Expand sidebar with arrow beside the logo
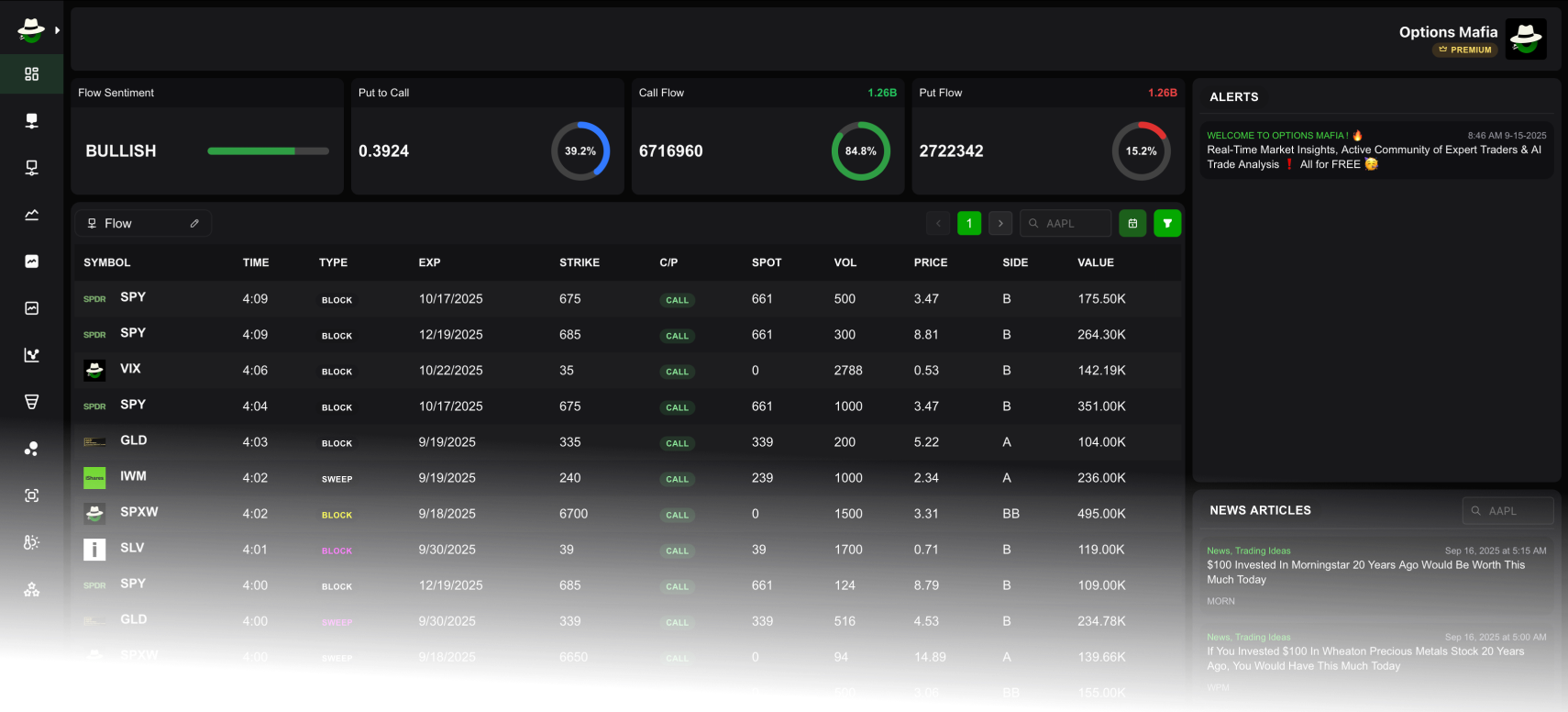1568x712 pixels. (x=57, y=30)
